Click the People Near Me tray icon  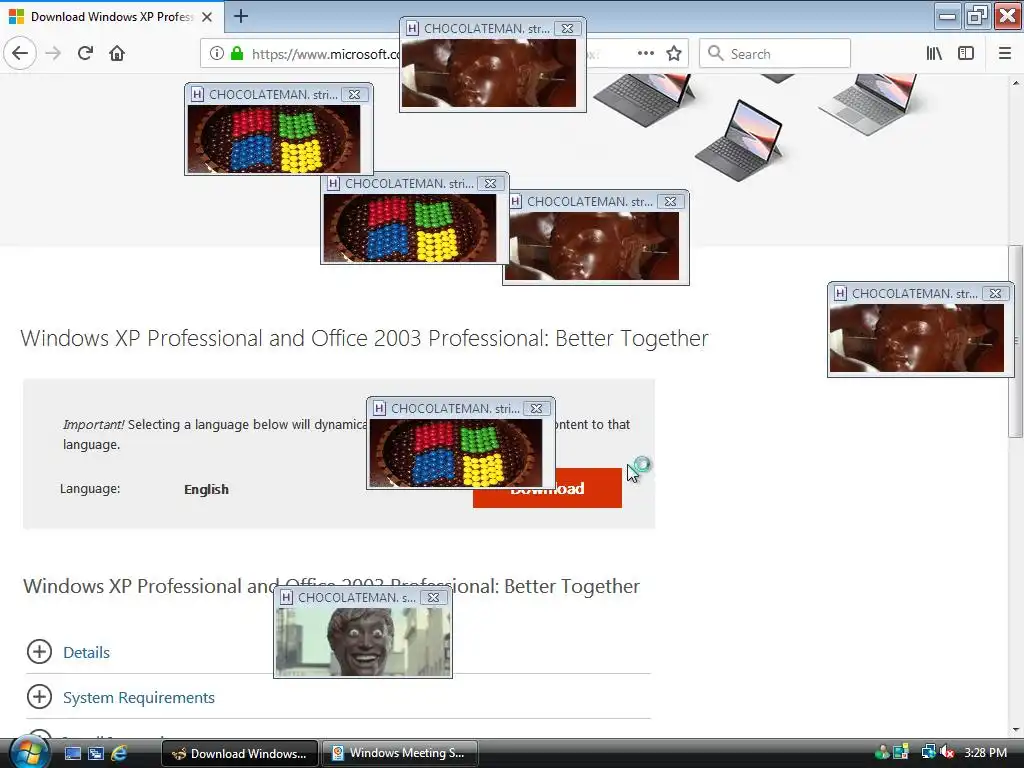pyautogui.click(x=882, y=753)
